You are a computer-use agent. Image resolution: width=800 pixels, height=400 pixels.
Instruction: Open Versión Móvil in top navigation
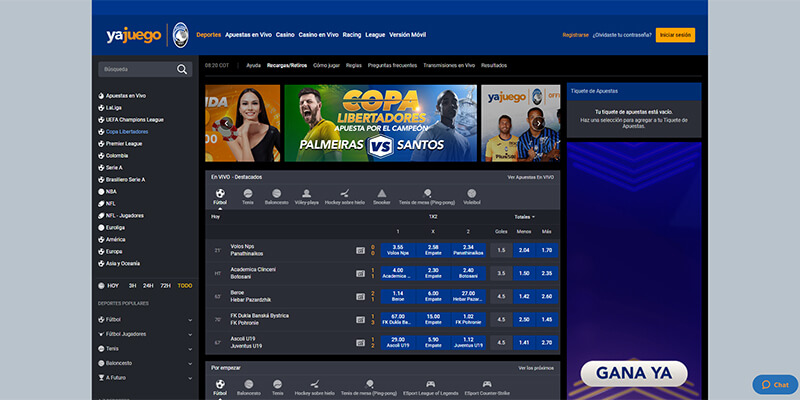[407, 35]
